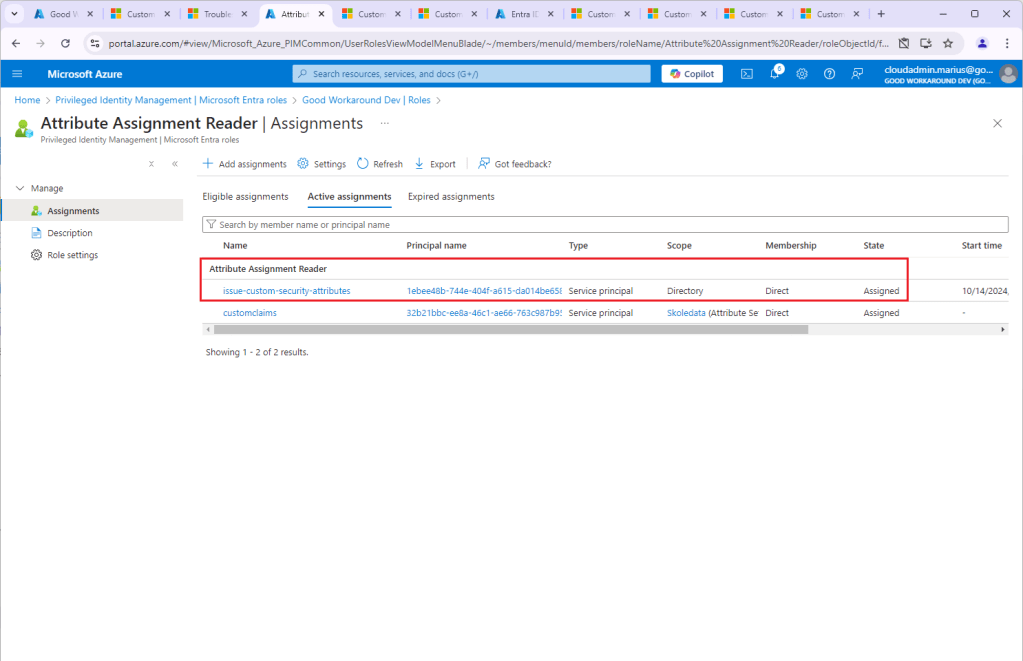Open the Azure portal hamburger menu

coord(17,74)
